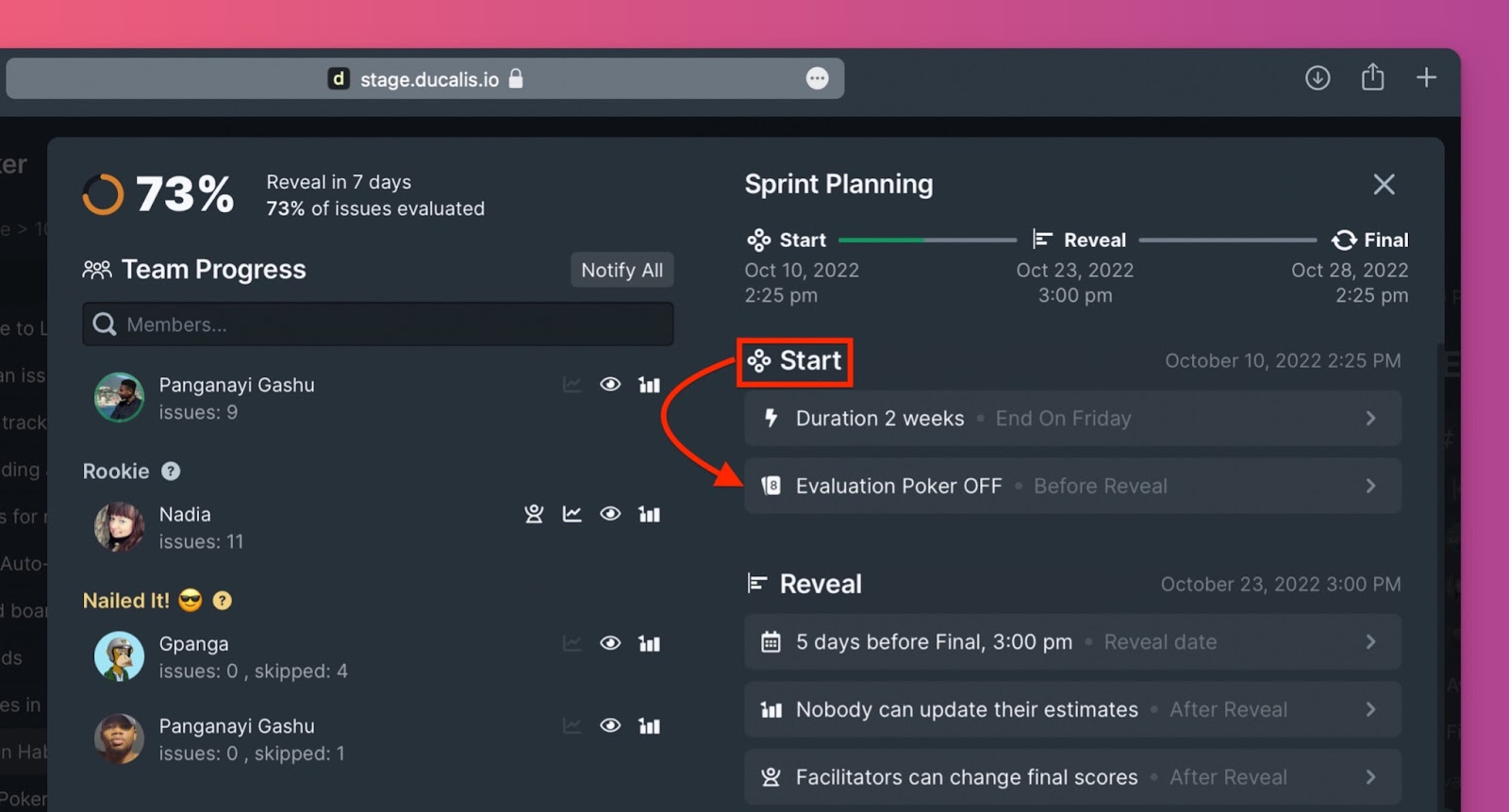This screenshot has height=812, width=1509.
Task: Expand the Duration 2 weeks setting
Action: (x=1072, y=419)
